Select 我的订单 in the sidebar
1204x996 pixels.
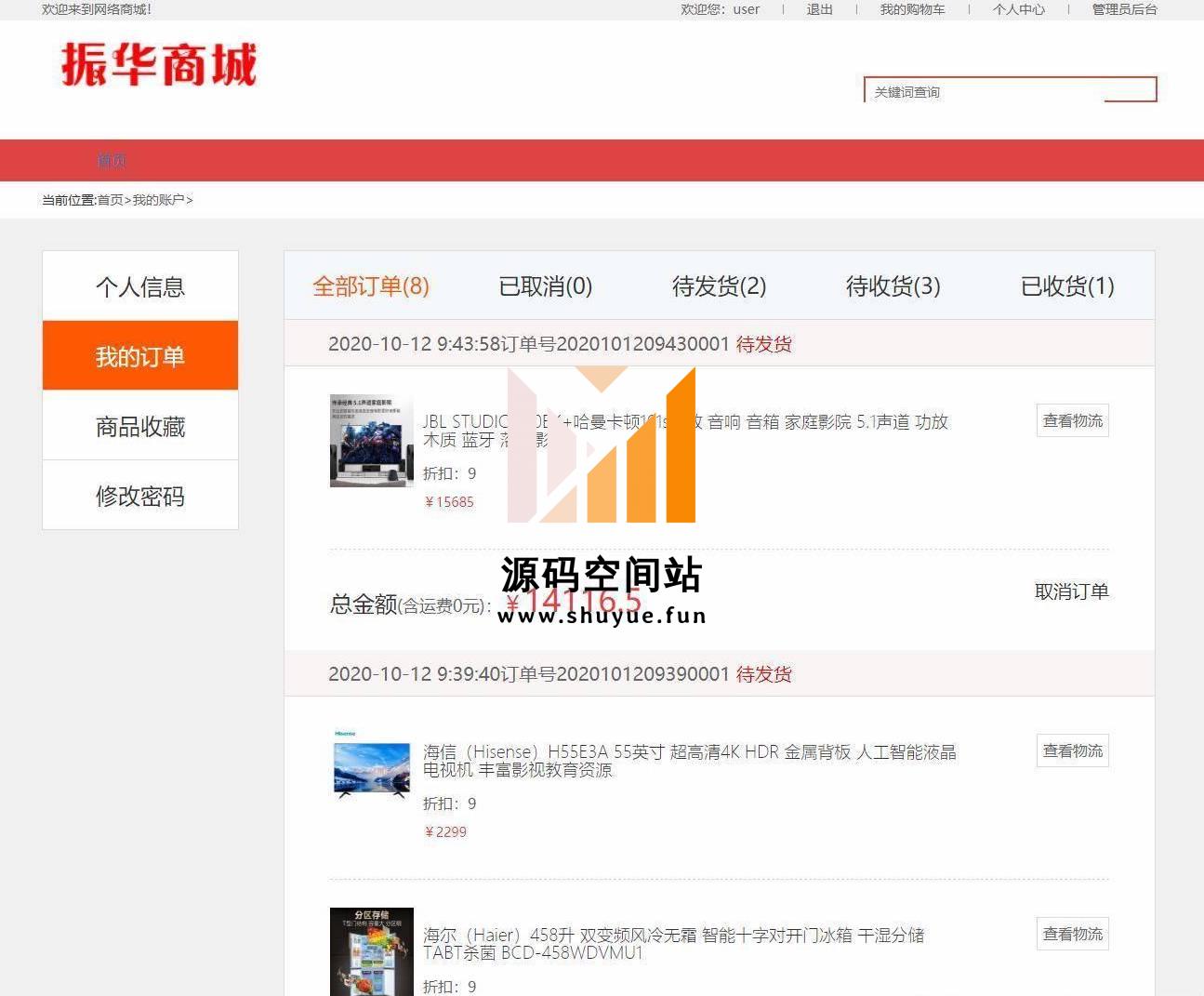click(140, 356)
